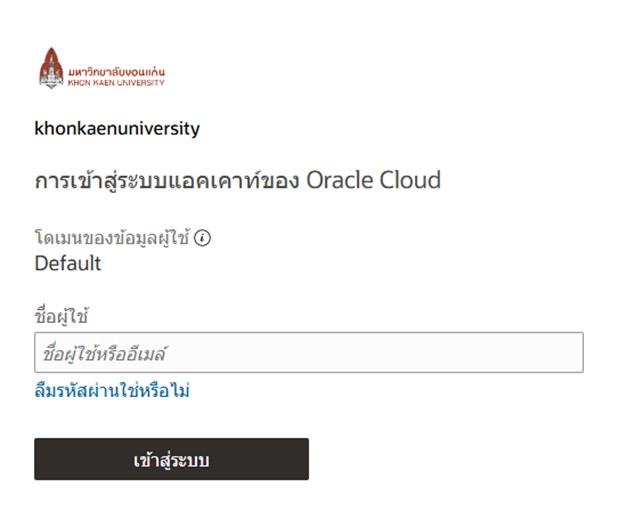Viewport: 618px width, 511px height.
Task: Click the "โดเมนของข้อมูลผู้ใช้" identity domain label
Action: (112, 238)
